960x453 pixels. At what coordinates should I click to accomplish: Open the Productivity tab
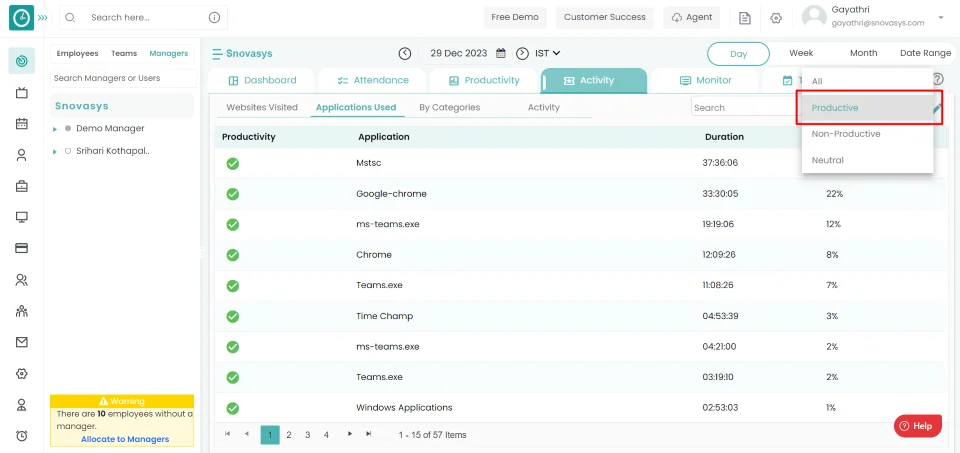click(x=483, y=80)
